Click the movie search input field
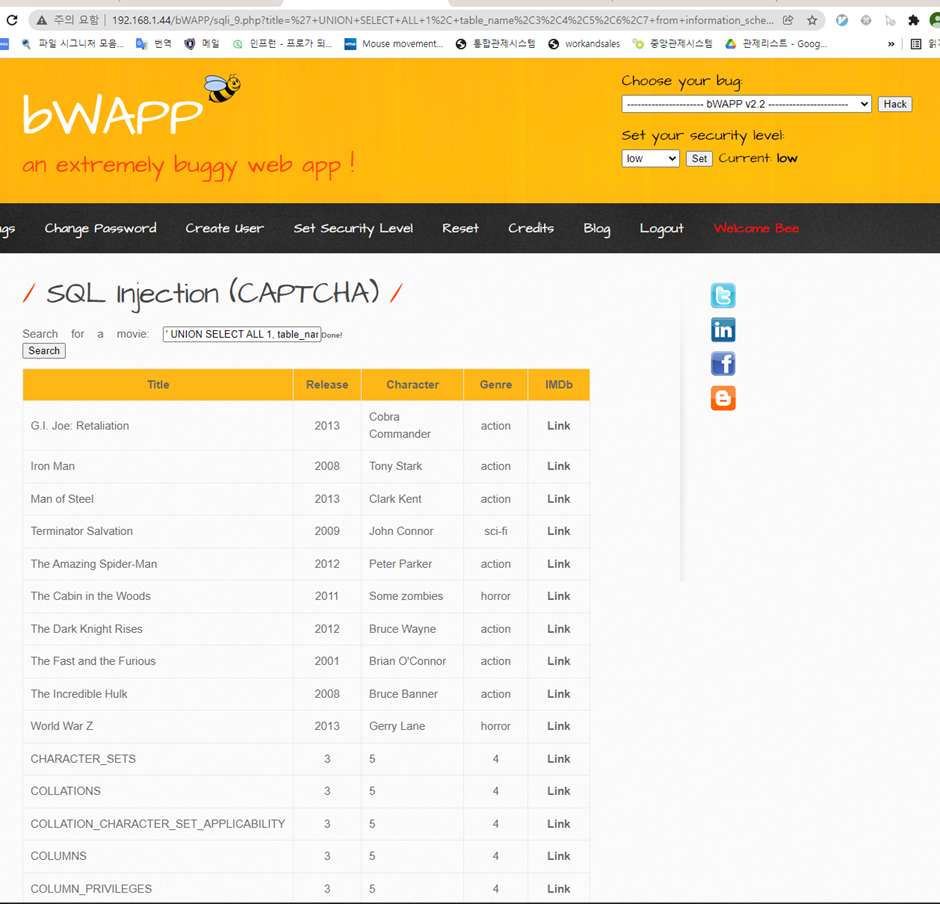 (242, 334)
